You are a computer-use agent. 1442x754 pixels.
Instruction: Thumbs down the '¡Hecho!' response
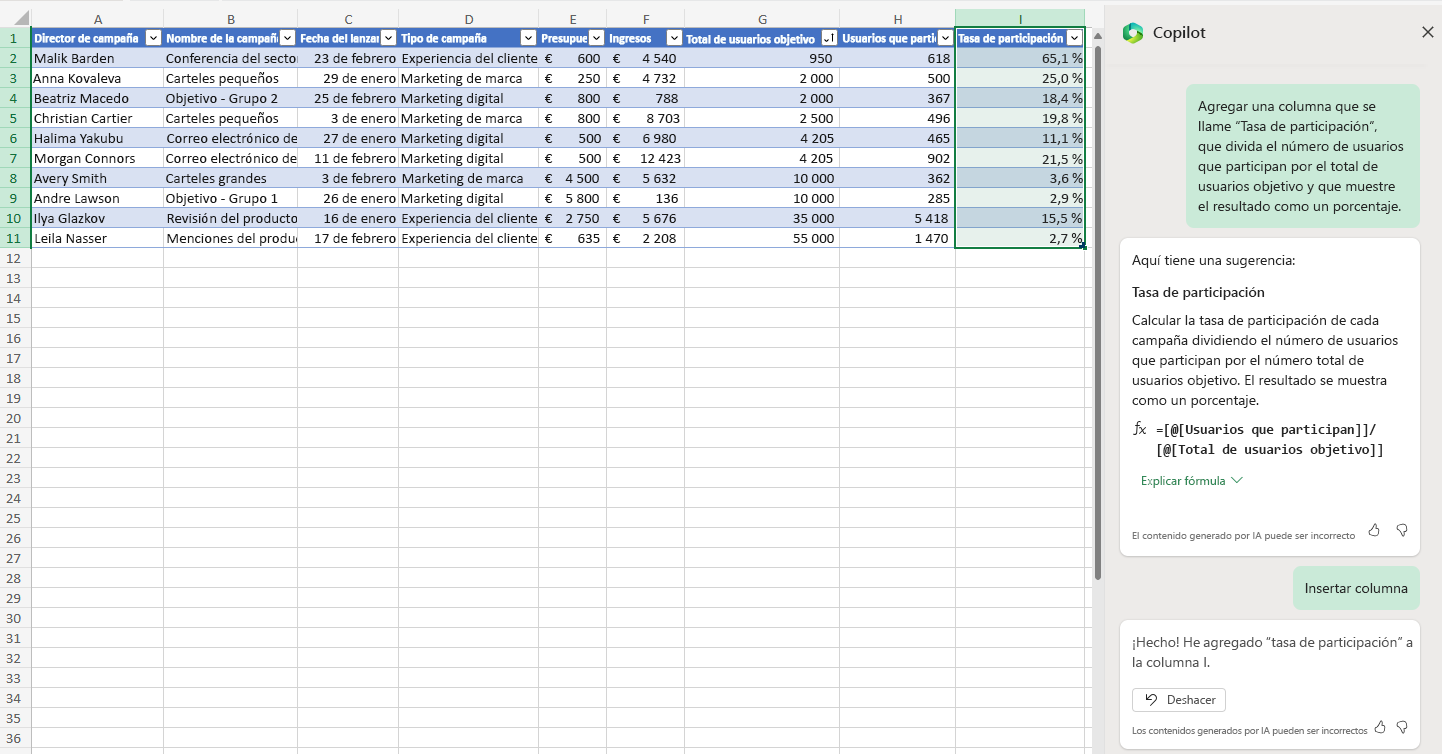pos(1402,726)
